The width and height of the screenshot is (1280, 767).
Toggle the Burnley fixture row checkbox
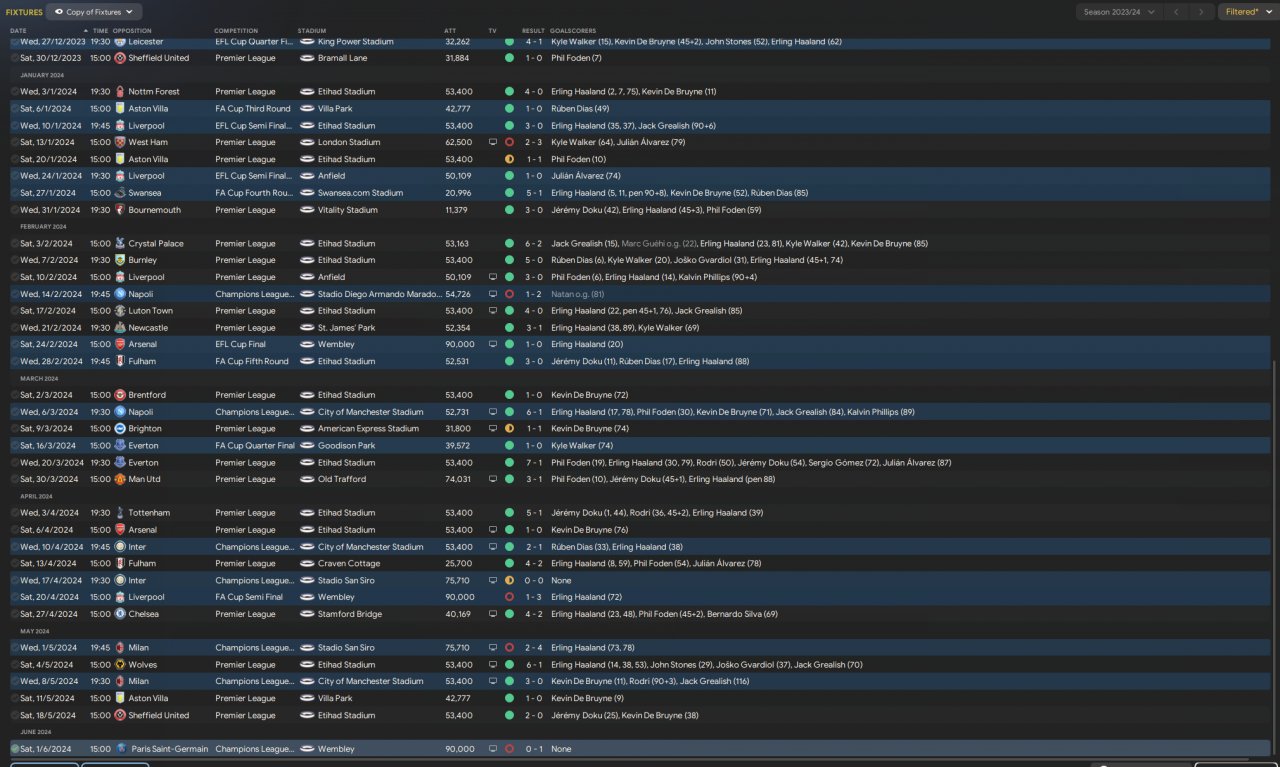(x=15, y=260)
